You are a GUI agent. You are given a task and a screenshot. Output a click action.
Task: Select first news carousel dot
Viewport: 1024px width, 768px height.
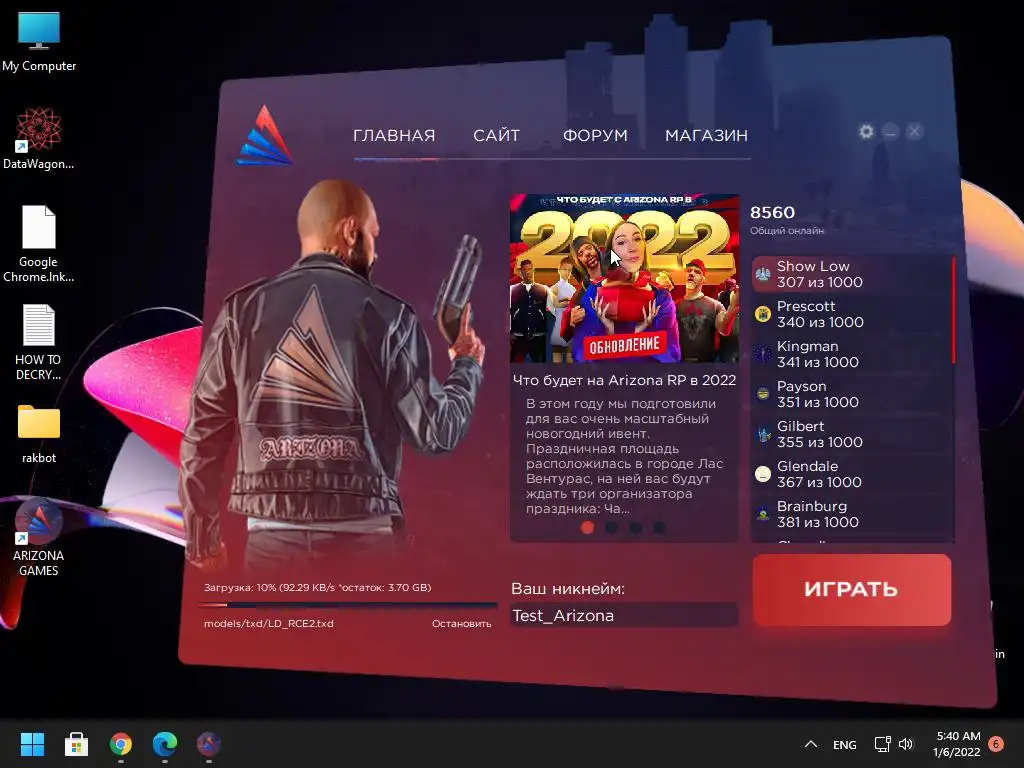point(587,527)
